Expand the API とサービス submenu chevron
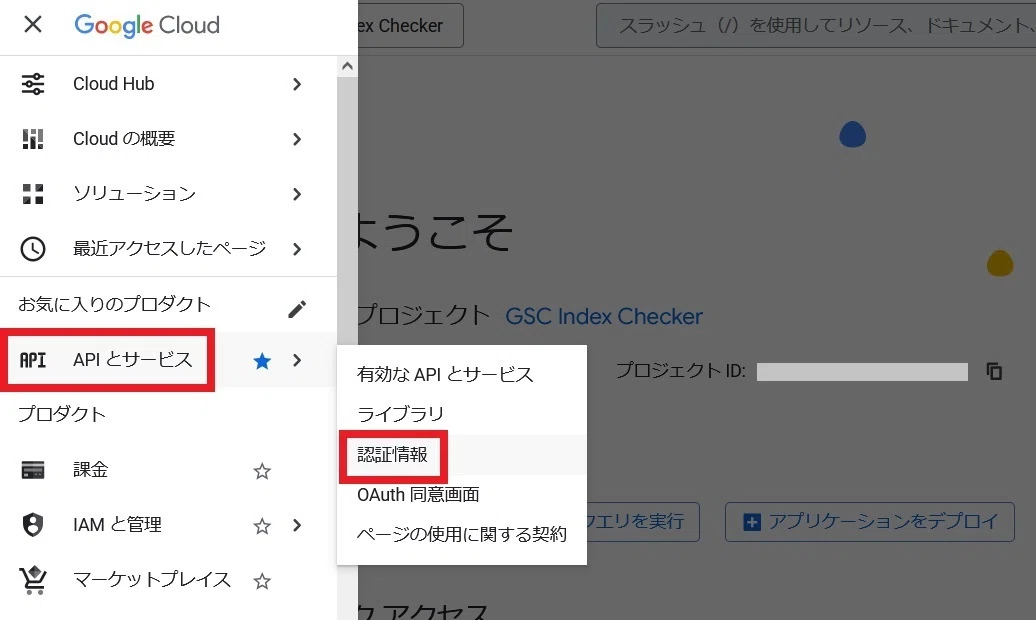Screen dimensions: 1036x620 297,360
